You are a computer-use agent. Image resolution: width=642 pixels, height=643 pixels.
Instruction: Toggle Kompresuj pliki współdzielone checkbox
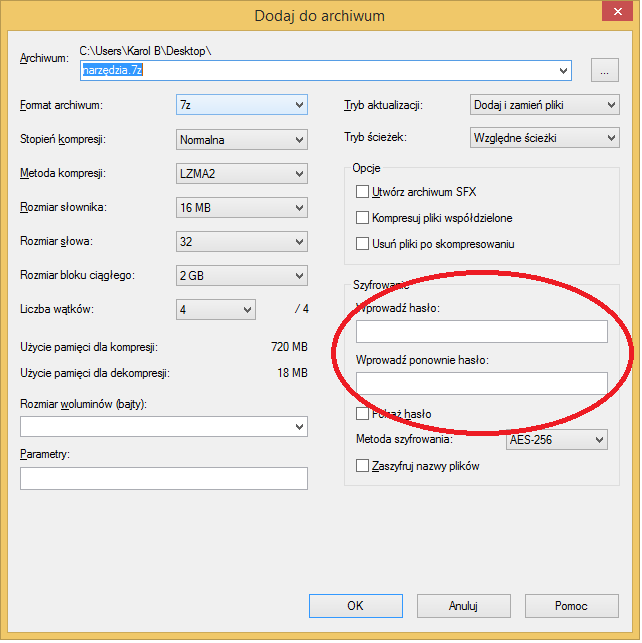(x=363, y=217)
